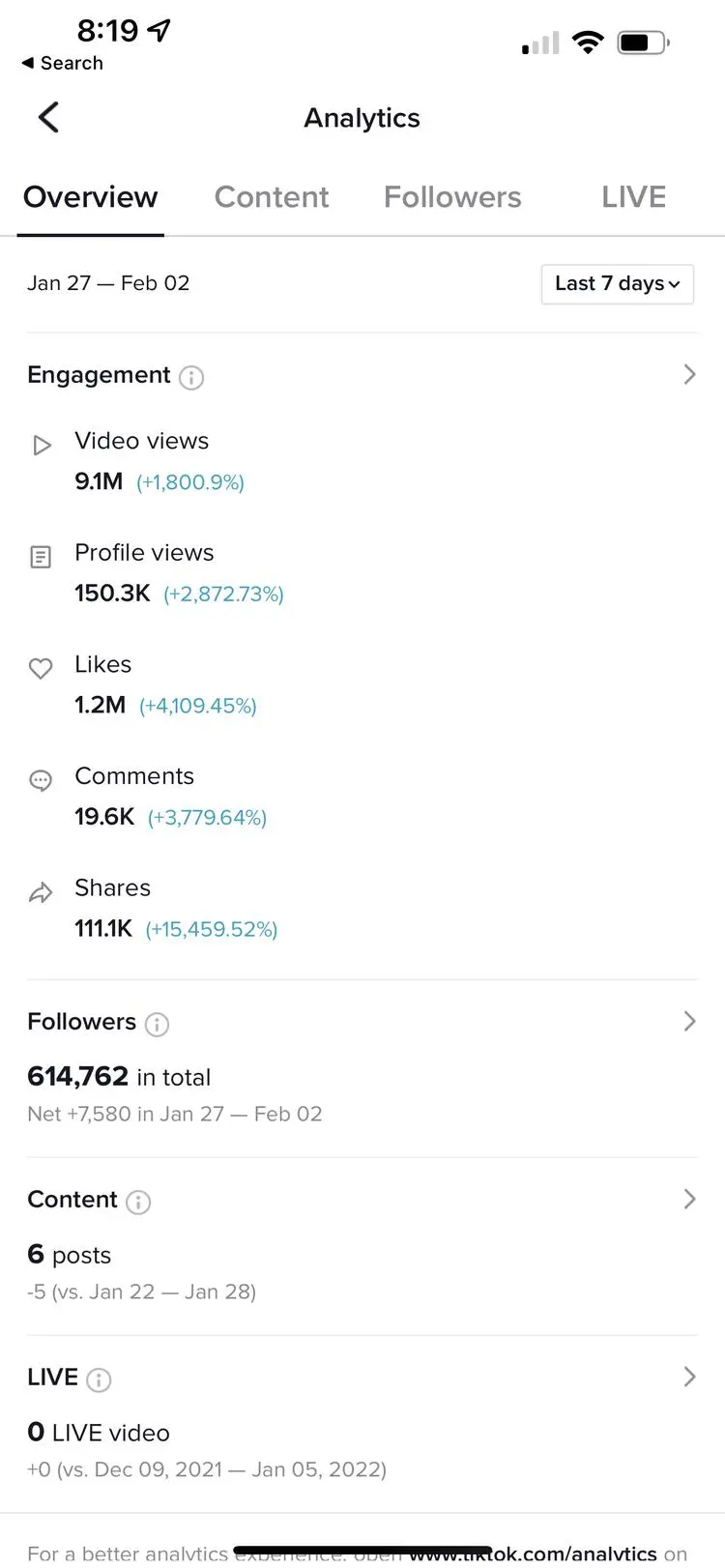Tap the back arrow next to Analytics

click(x=48, y=118)
